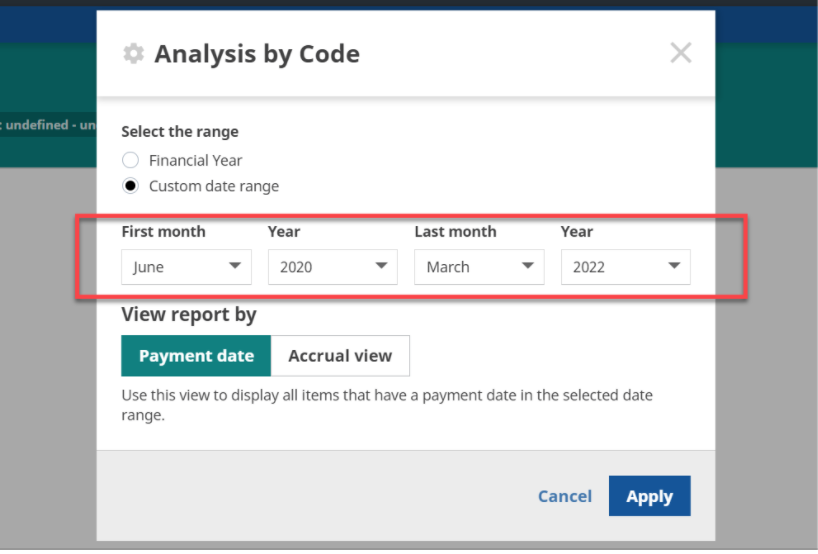Click the 'Analysis by Code' dialog title

coord(257,54)
